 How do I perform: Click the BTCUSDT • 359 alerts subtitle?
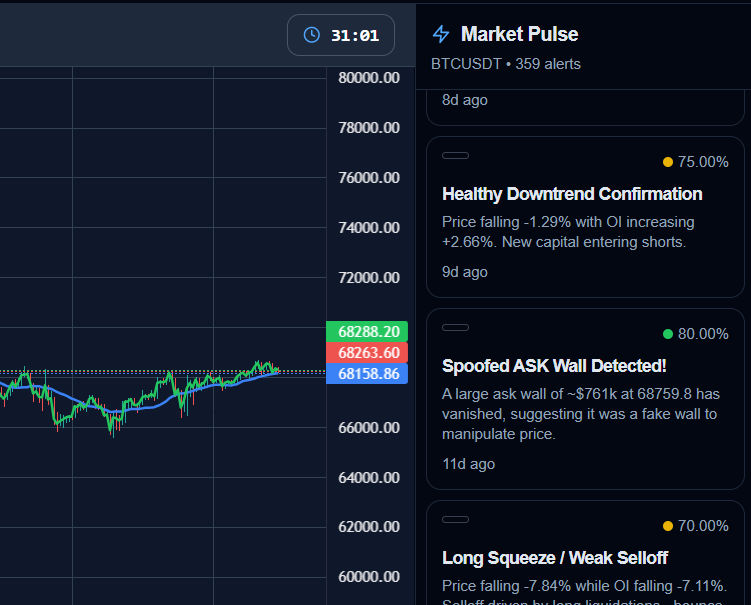click(x=506, y=64)
